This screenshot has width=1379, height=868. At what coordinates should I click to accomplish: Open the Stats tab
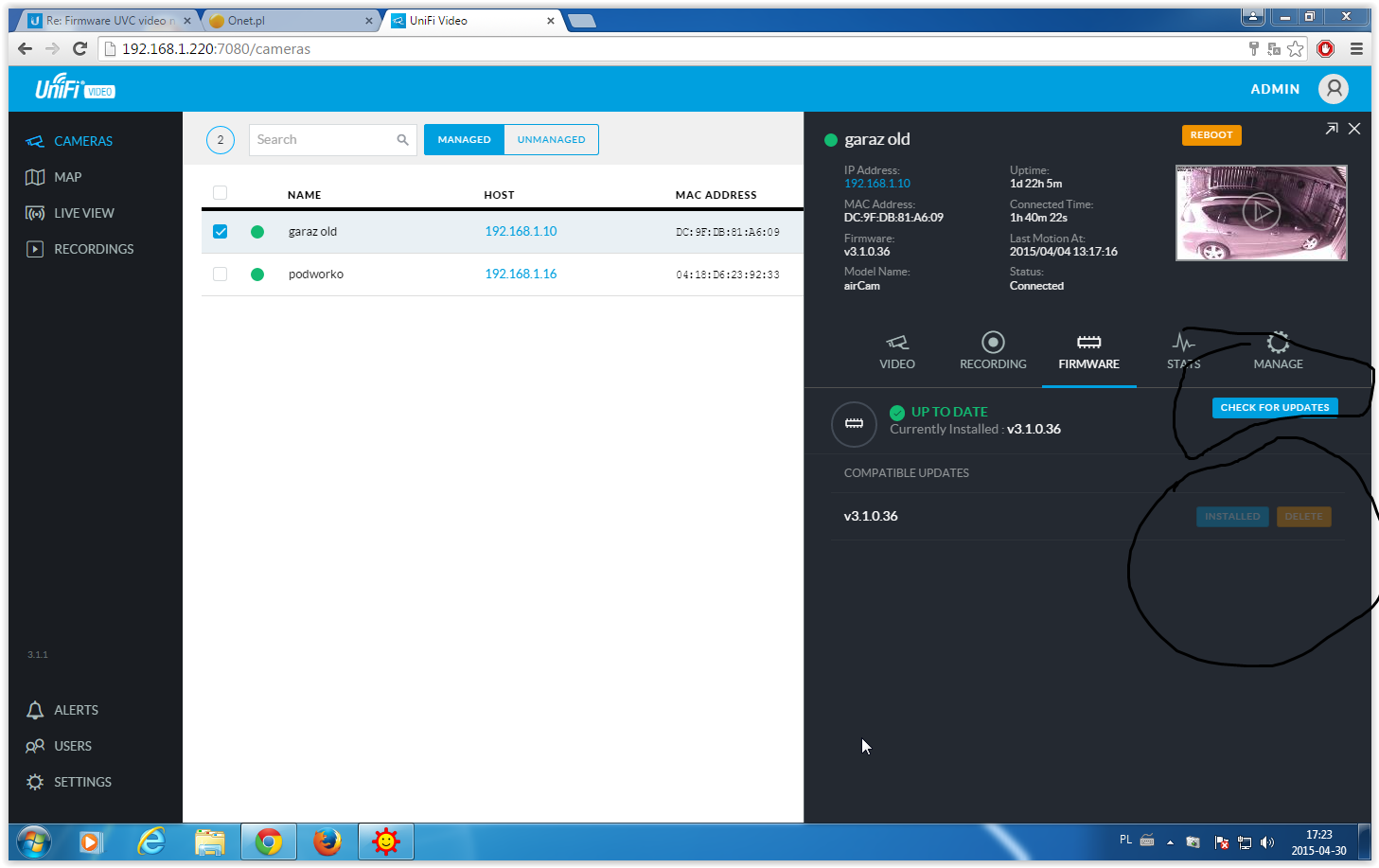tap(1183, 351)
